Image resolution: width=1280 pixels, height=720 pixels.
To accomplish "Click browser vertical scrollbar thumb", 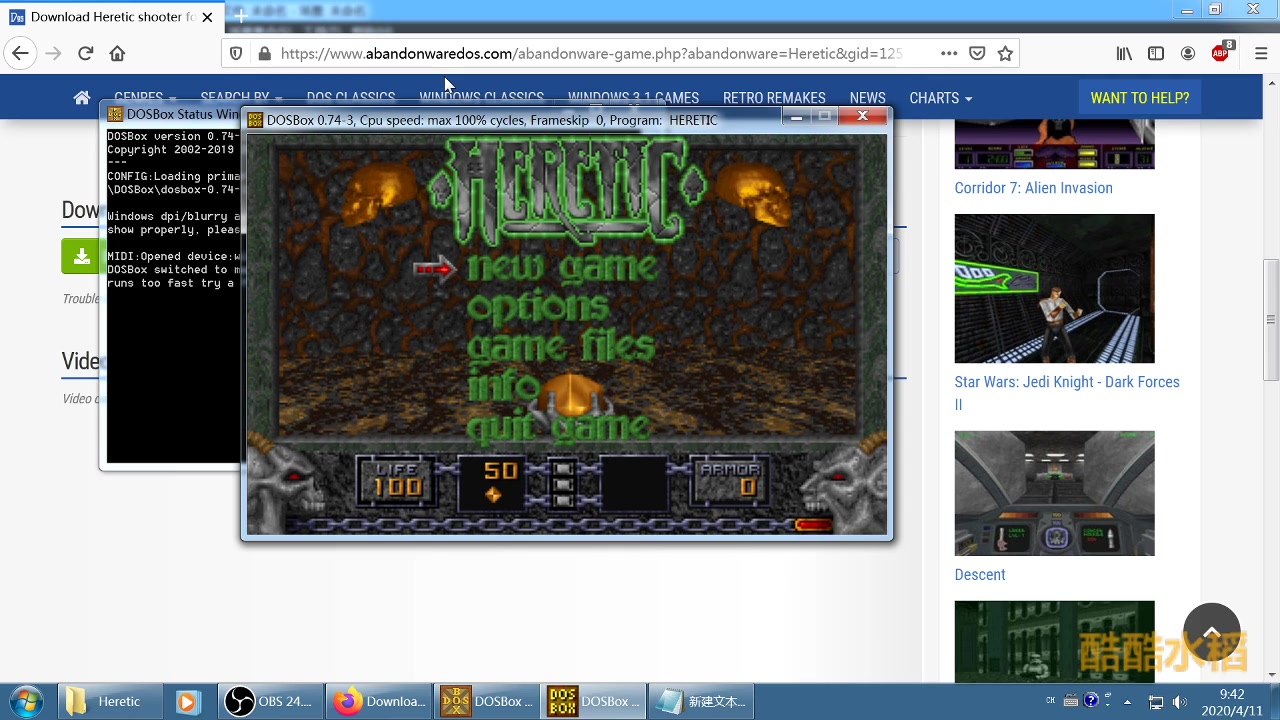I will point(1271,320).
